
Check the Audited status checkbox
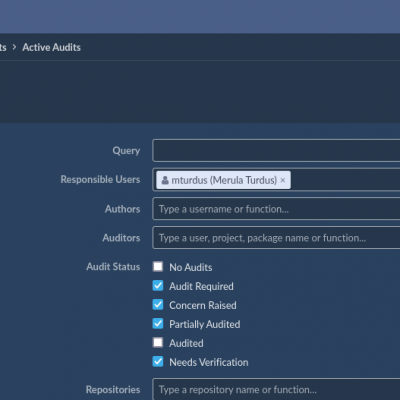point(158,343)
